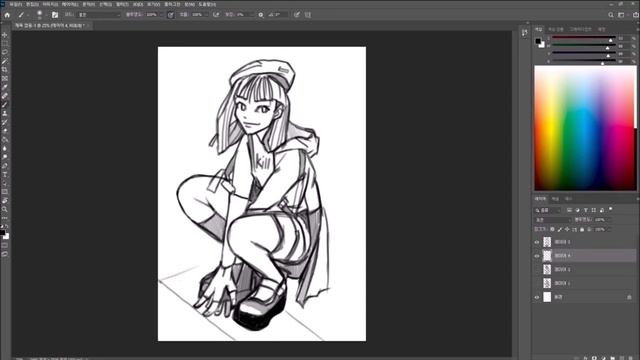Select the Zoom tool
This screenshot has height=360, width=640.
pos(4,209)
